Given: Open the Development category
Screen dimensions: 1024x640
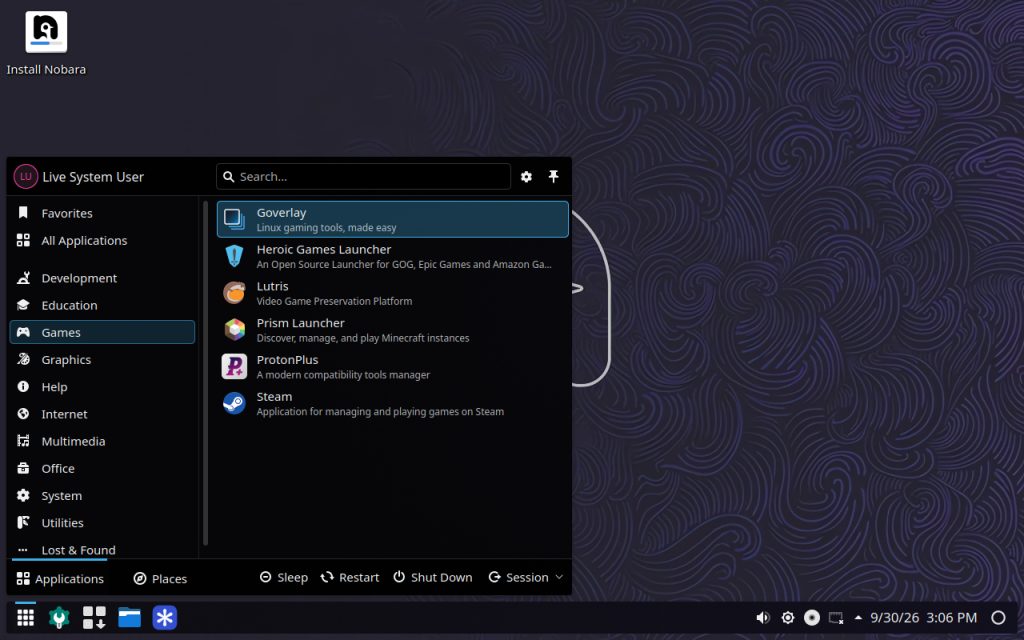Looking at the screenshot, I should click(102, 278).
